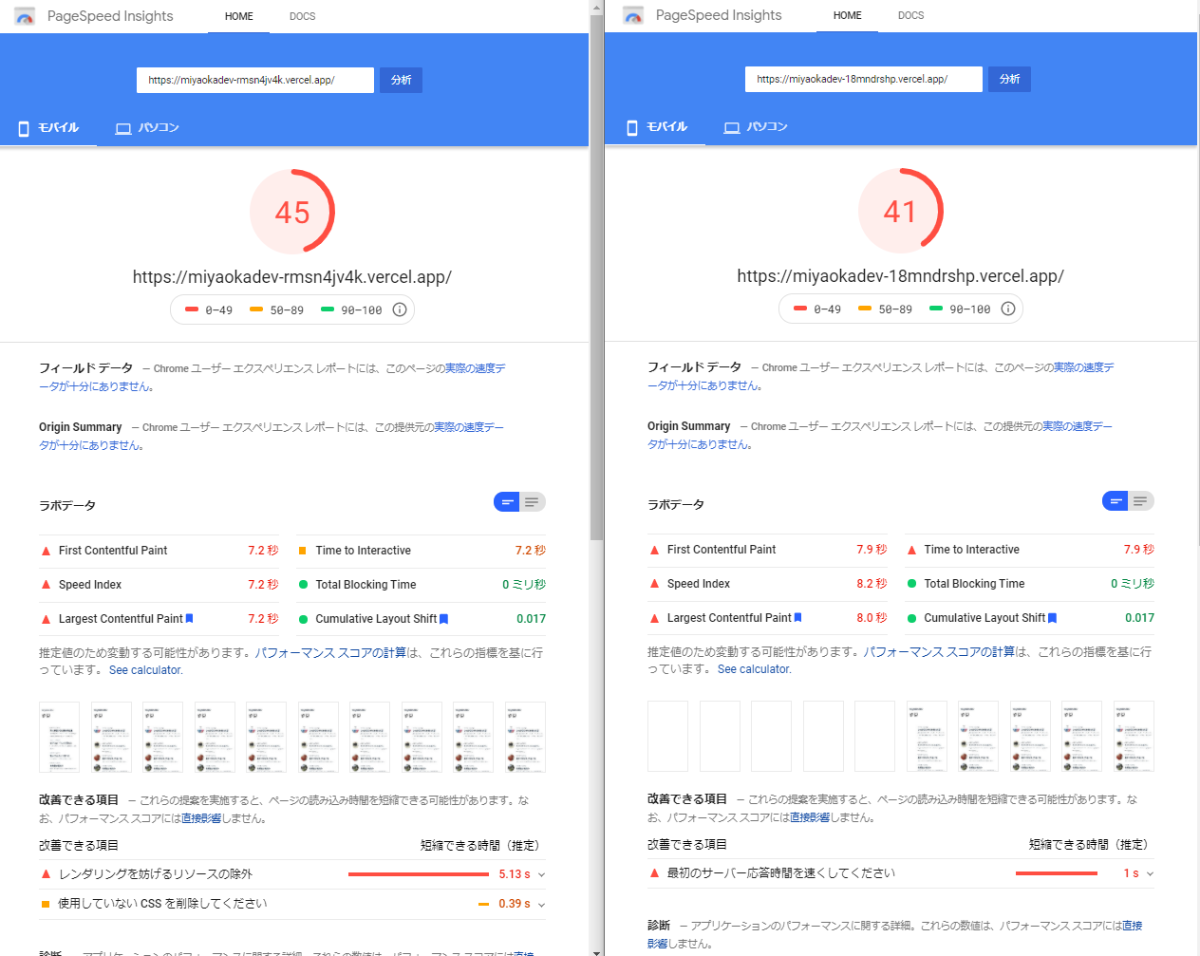Viewport: 1200px width, 956px height.
Task: Click the score 45 gauge in left window
Action: (292, 212)
